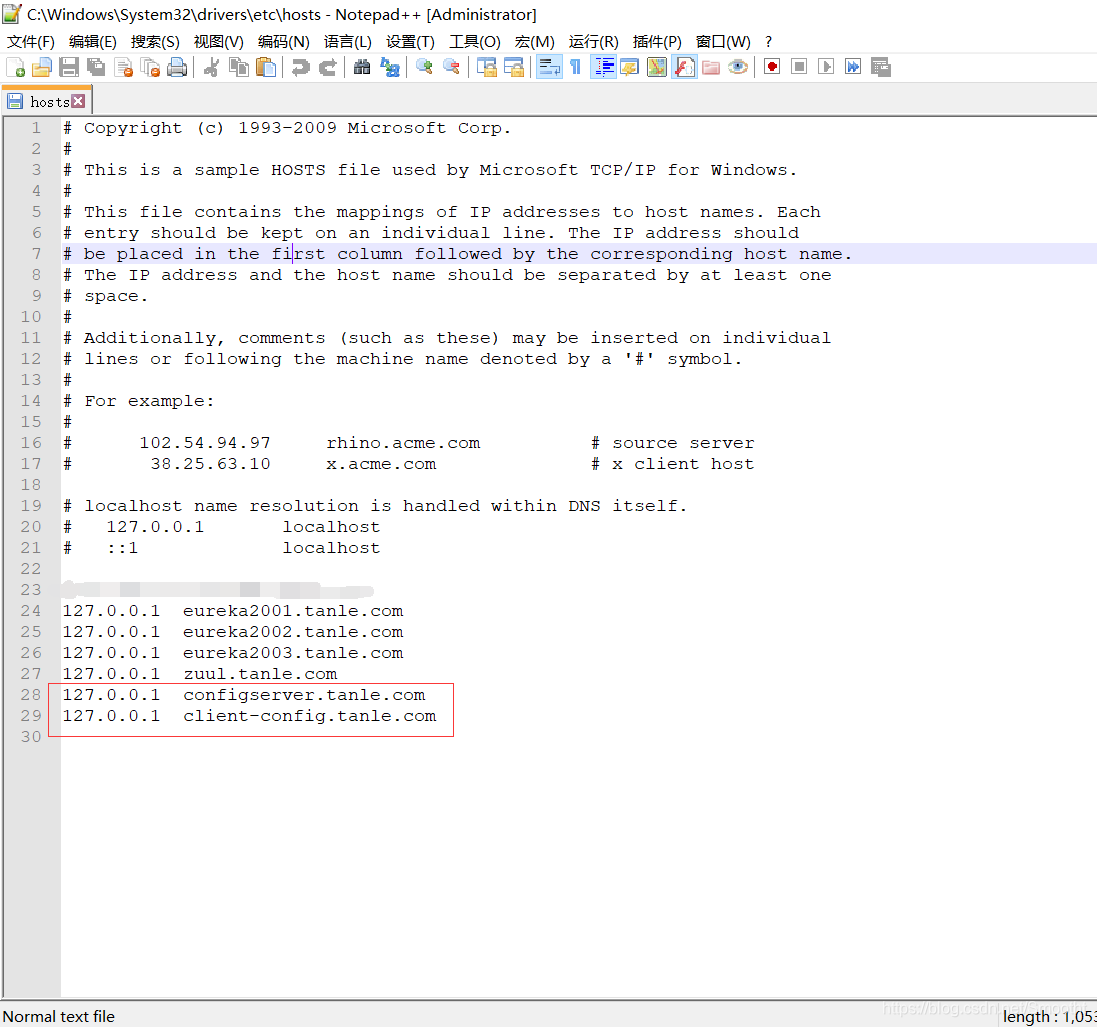Click the word 'For example:' text
Screen dimensions: 1097x1027
click(149, 401)
